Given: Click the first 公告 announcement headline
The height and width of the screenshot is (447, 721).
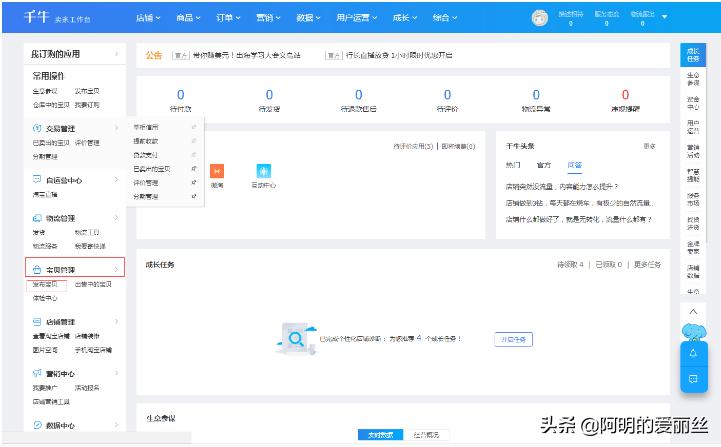Looking at the screenshot, I should (x=246, y=55).
